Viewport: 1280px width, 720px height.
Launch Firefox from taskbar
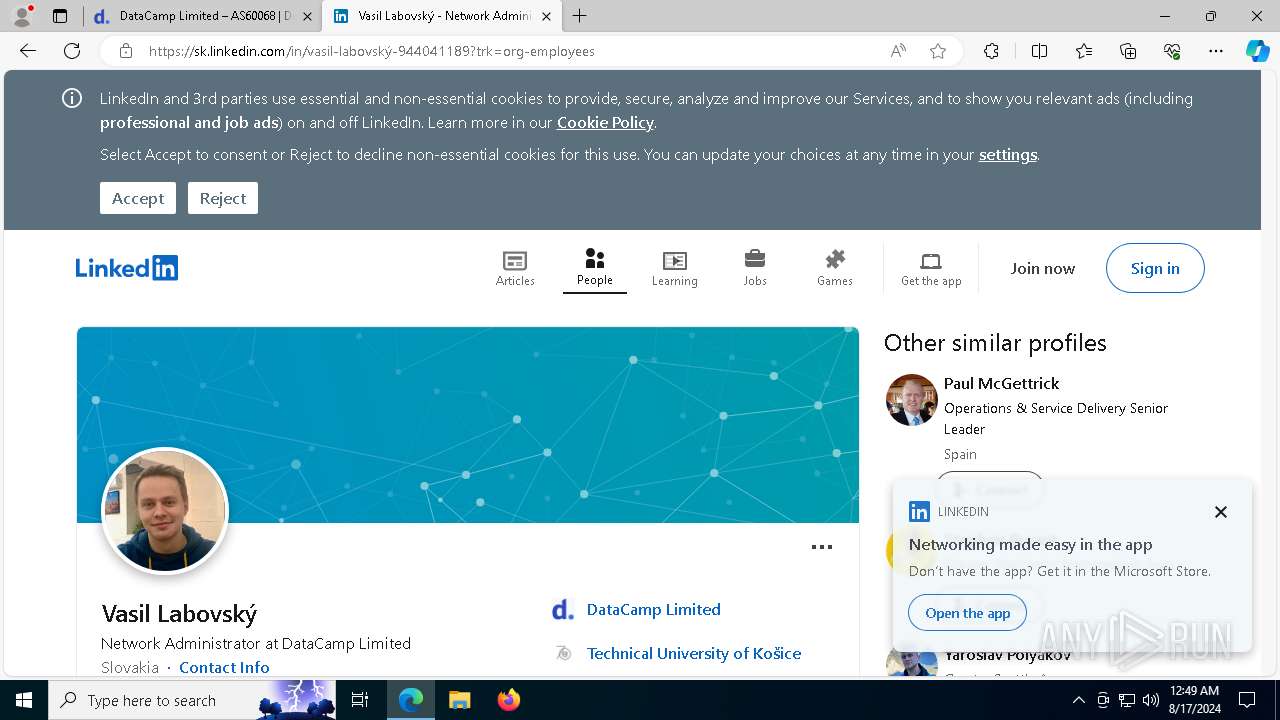pos(509,700)
